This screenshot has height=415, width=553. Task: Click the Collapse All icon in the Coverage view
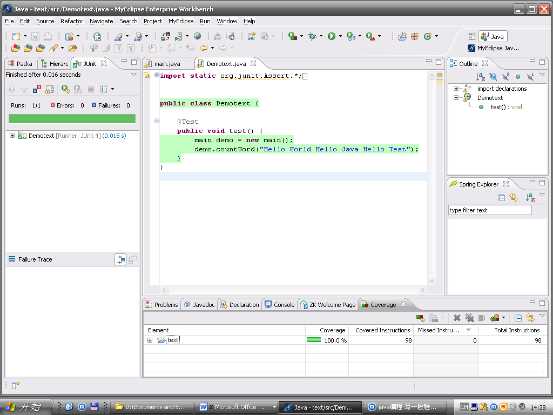click(518, 318)
